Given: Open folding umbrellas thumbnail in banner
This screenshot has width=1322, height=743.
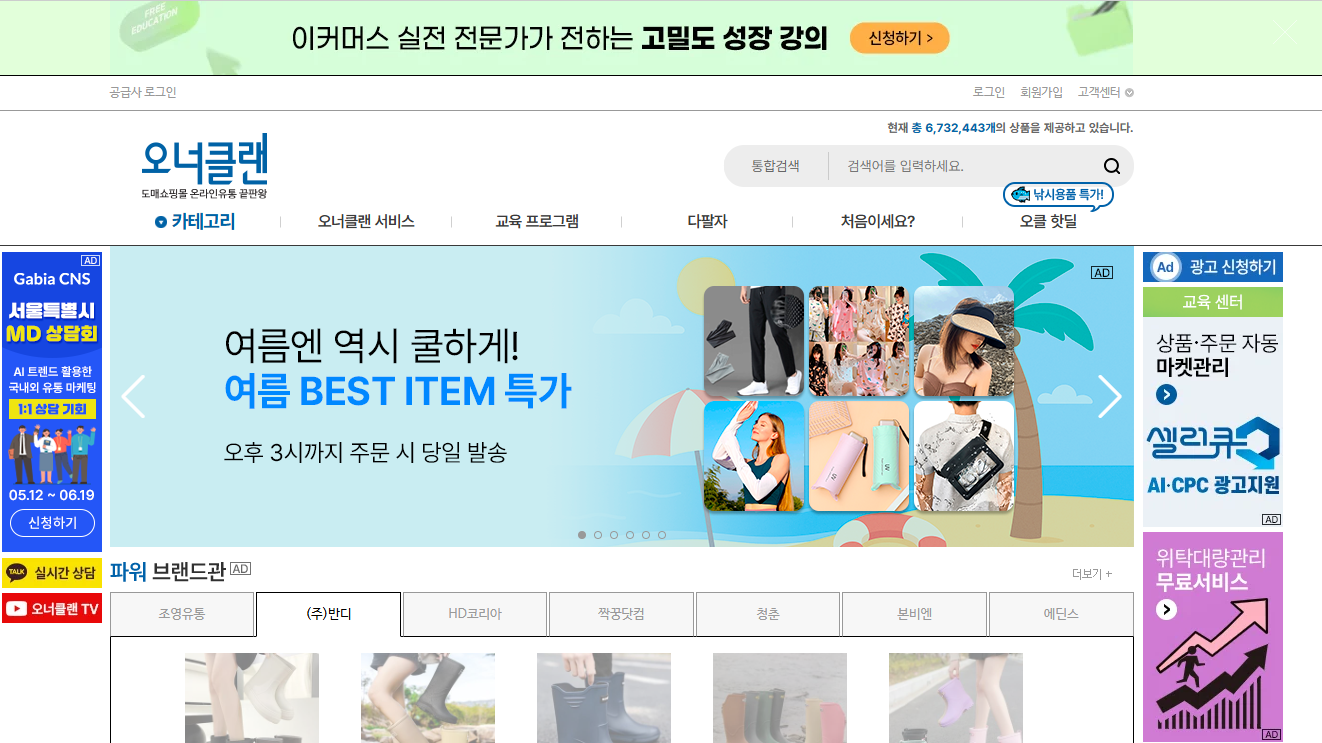Looking at the screenshot, I should [859, 456].
